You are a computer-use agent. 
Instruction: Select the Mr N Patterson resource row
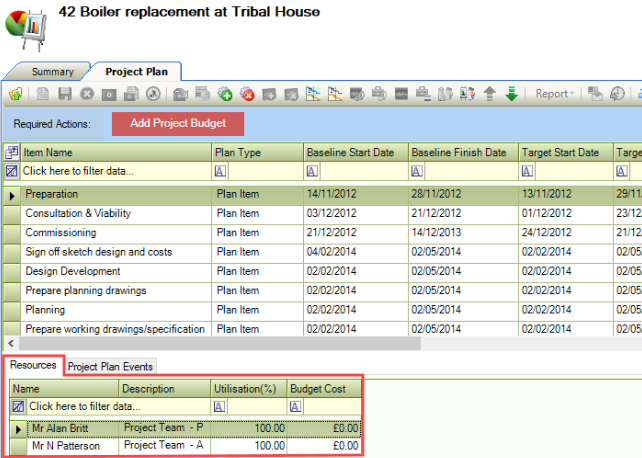point(65,446)
